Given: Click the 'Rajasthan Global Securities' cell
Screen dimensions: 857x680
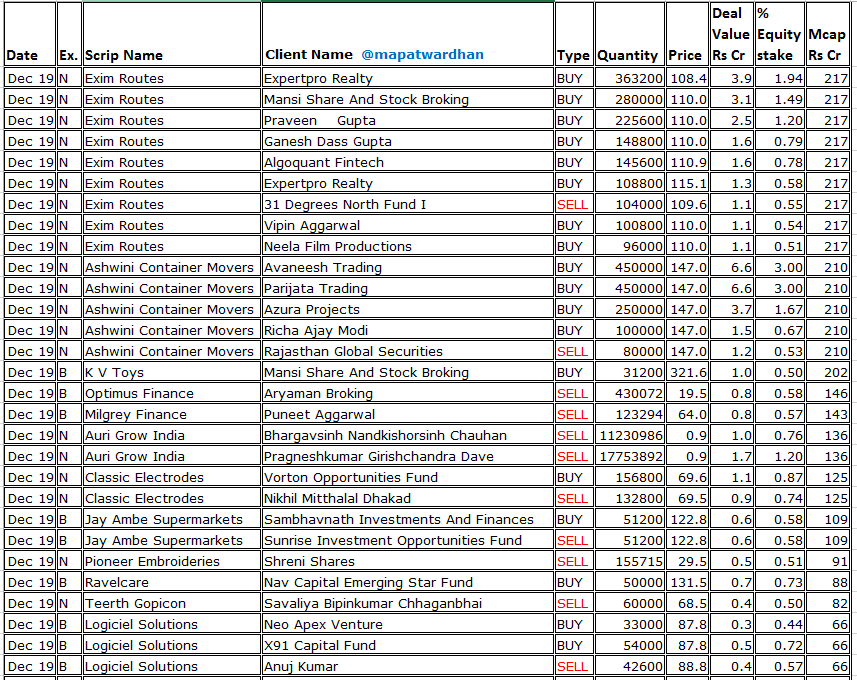Looking at the screenshot, I should pyautogui.click(x=408, y=351).
